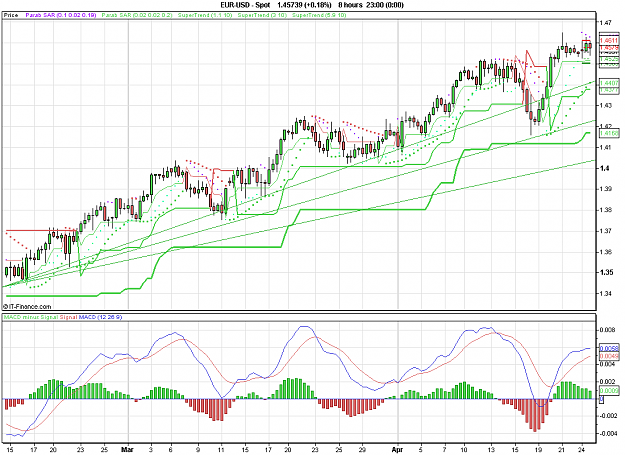Click the 1.41 price axis label

606,147
